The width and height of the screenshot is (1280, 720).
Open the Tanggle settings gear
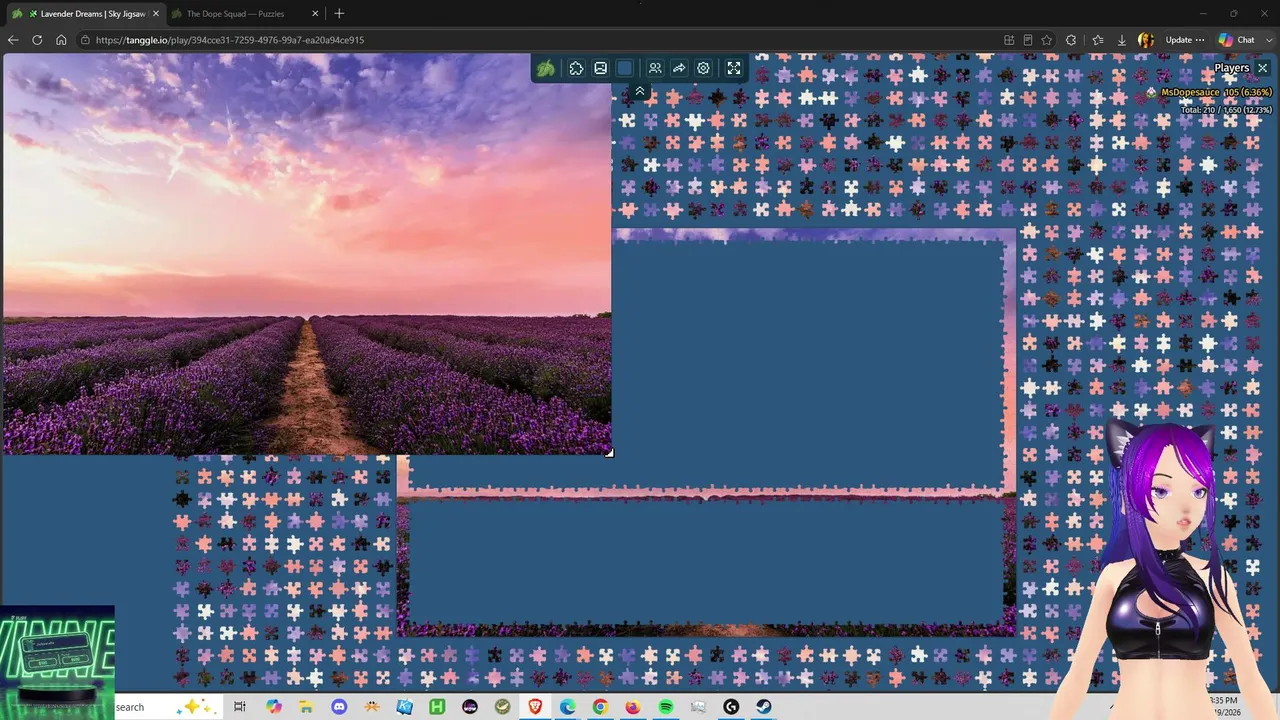[703, 68]
